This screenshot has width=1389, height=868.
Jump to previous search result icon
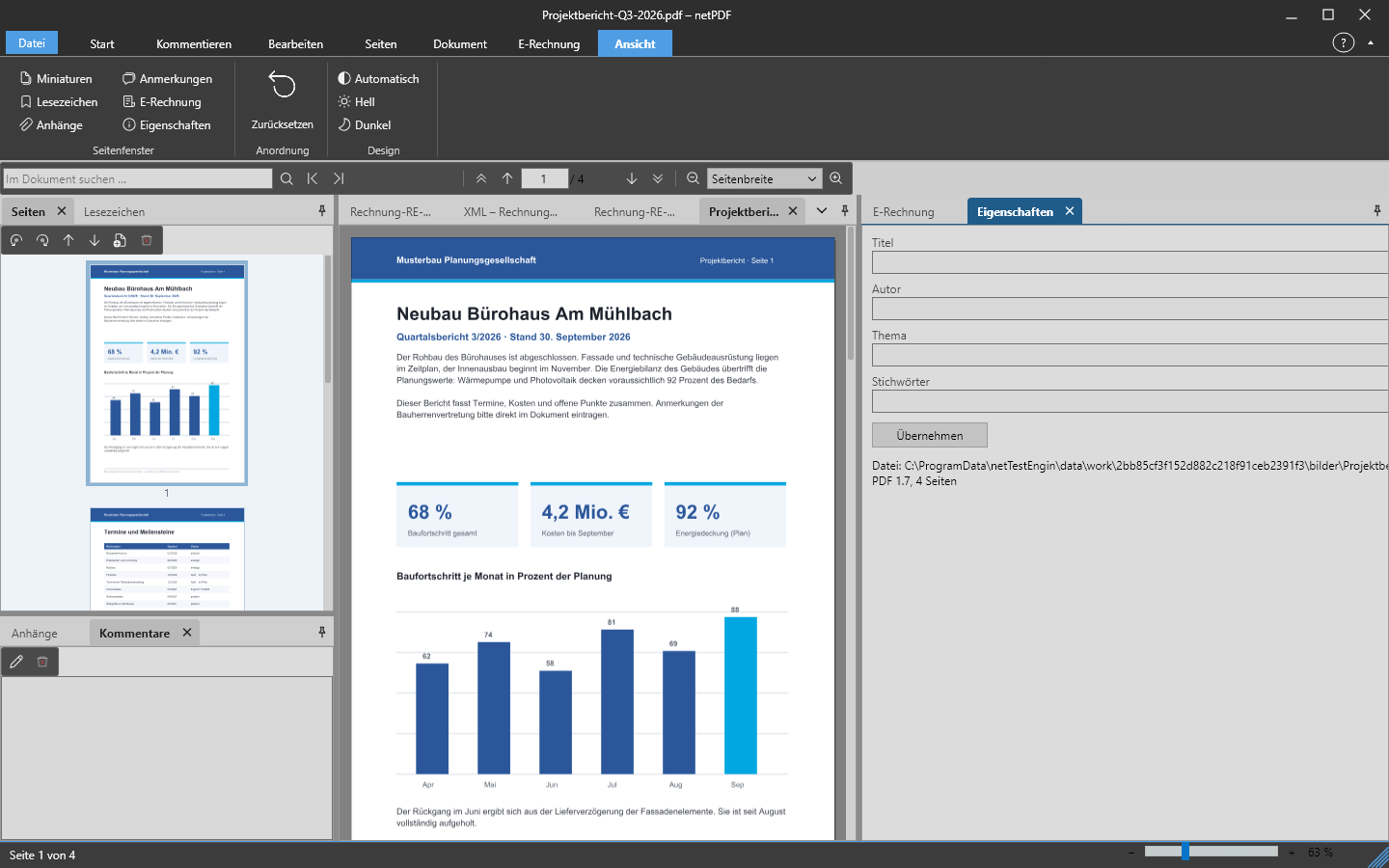click(x=313, y=178)
